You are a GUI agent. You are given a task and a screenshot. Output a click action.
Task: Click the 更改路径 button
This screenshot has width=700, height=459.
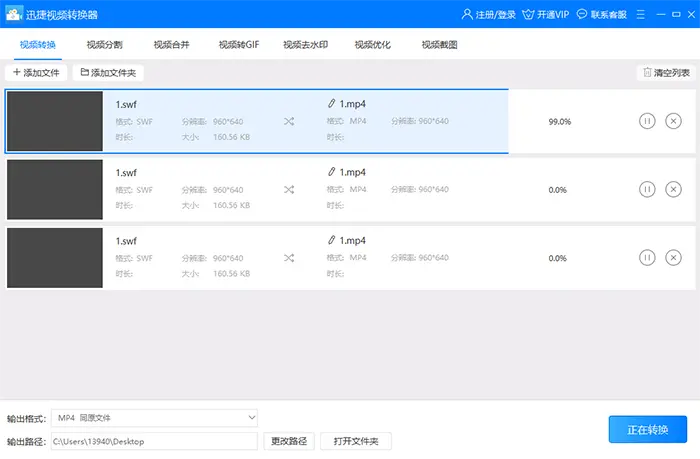(x=289, y=441)
